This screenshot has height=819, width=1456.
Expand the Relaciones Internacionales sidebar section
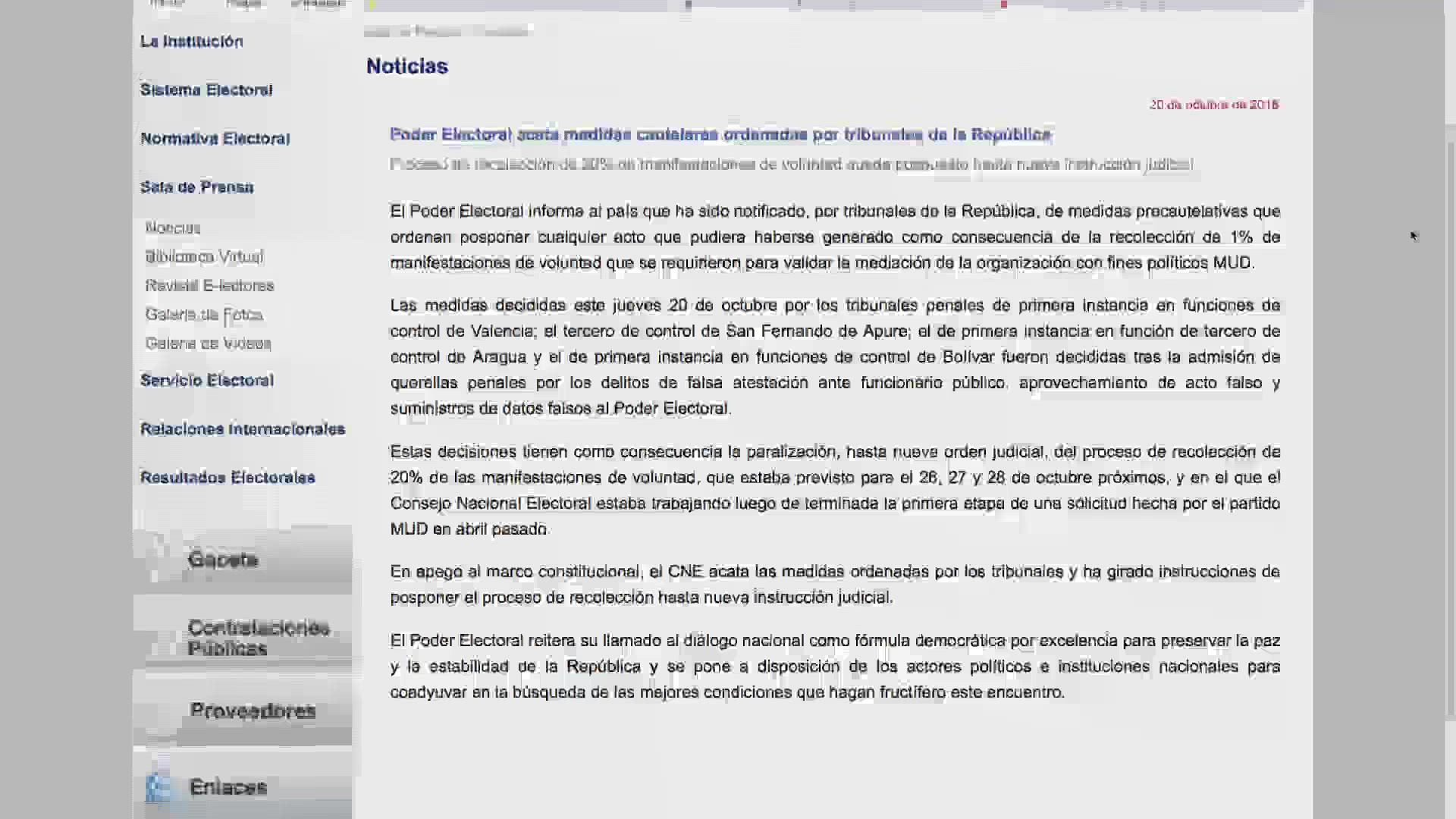(x=242, y=429)
